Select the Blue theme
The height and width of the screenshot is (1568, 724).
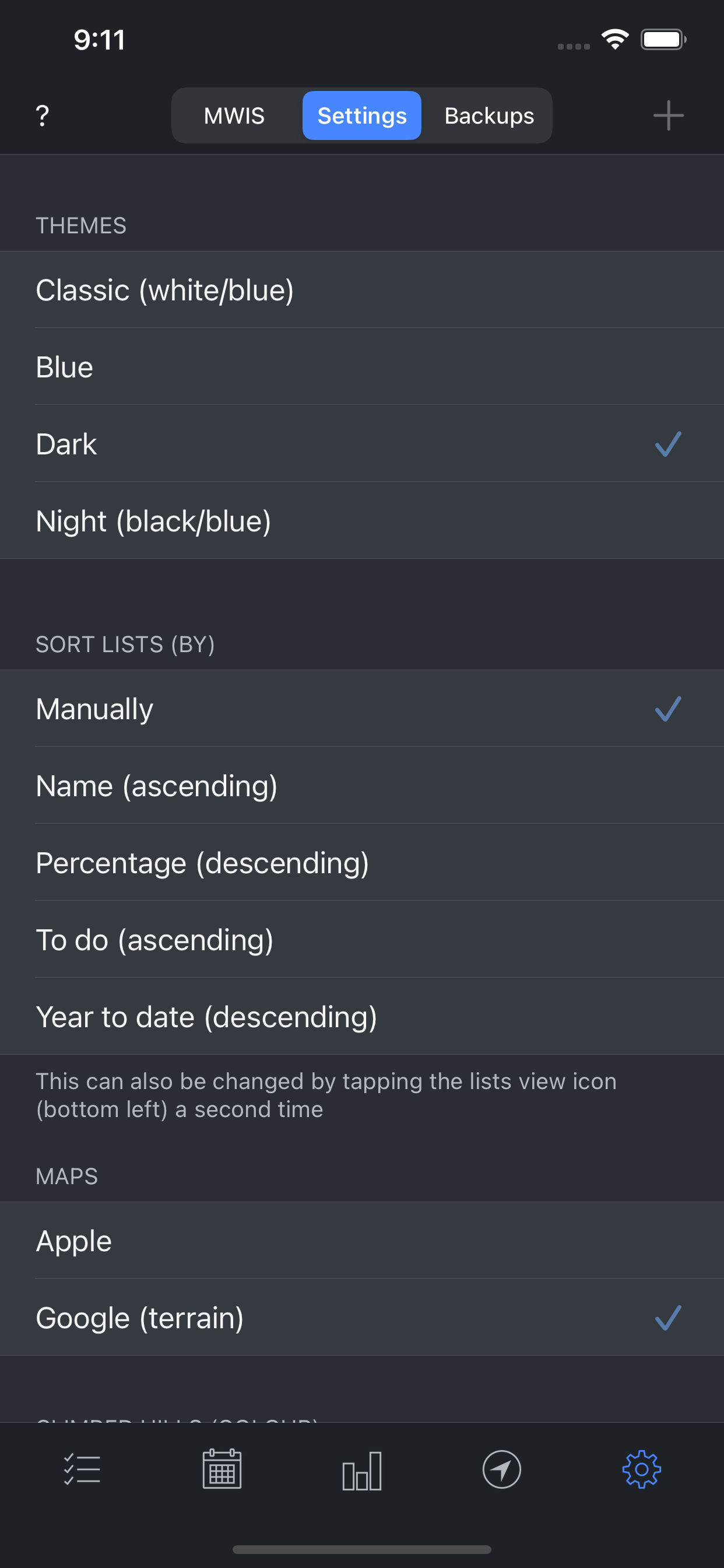coord(361,367)
